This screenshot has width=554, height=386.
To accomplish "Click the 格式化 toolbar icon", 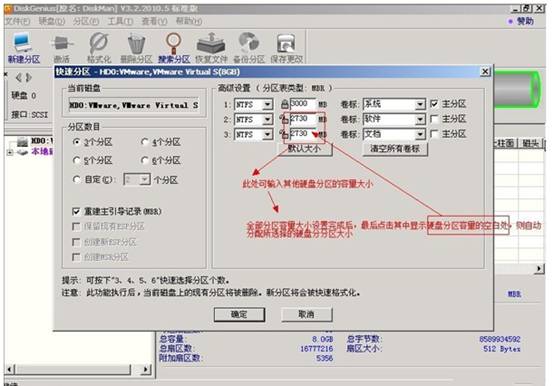I will (99, 48).
